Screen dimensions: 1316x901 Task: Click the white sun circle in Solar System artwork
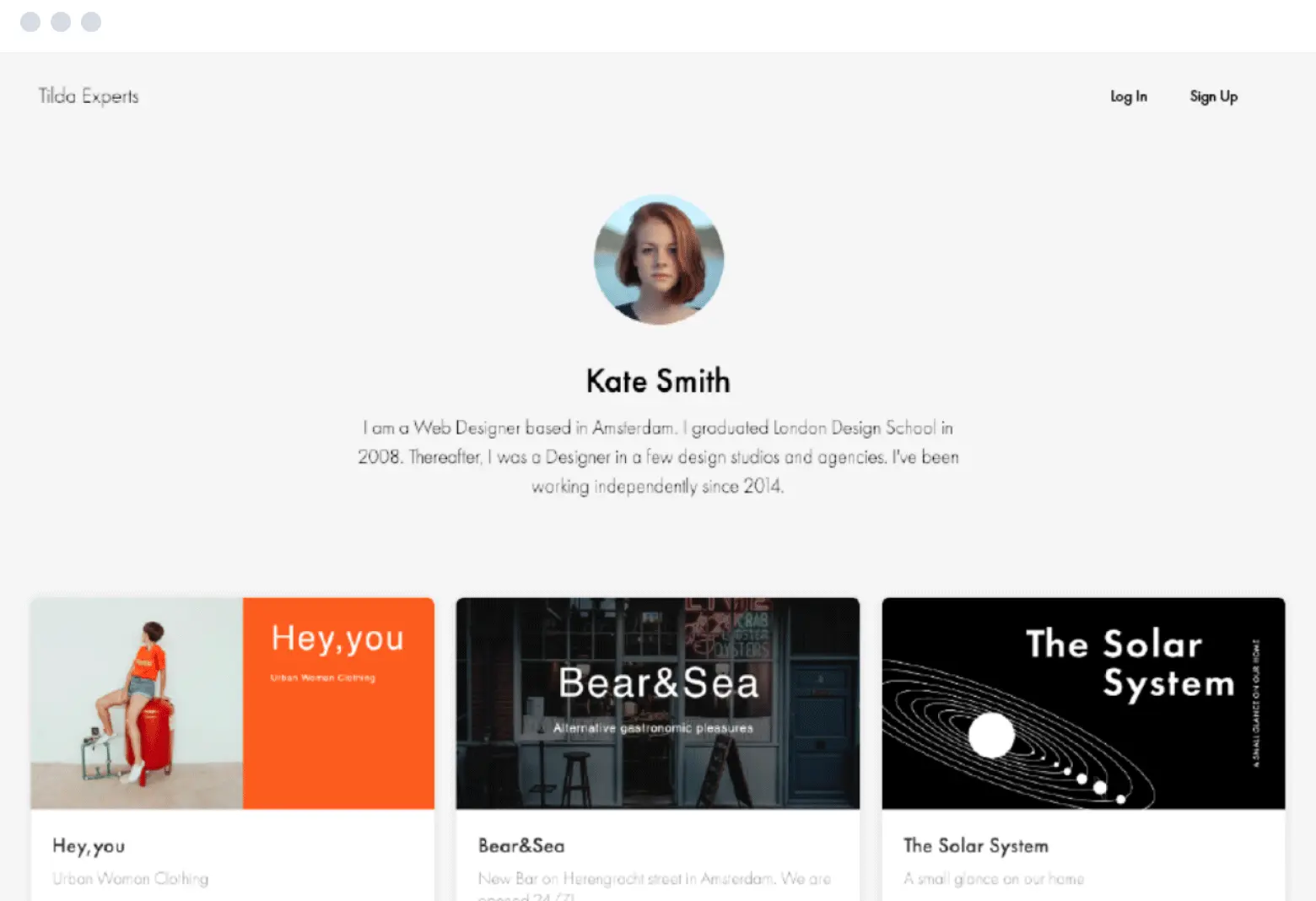[x=991, y=735]
